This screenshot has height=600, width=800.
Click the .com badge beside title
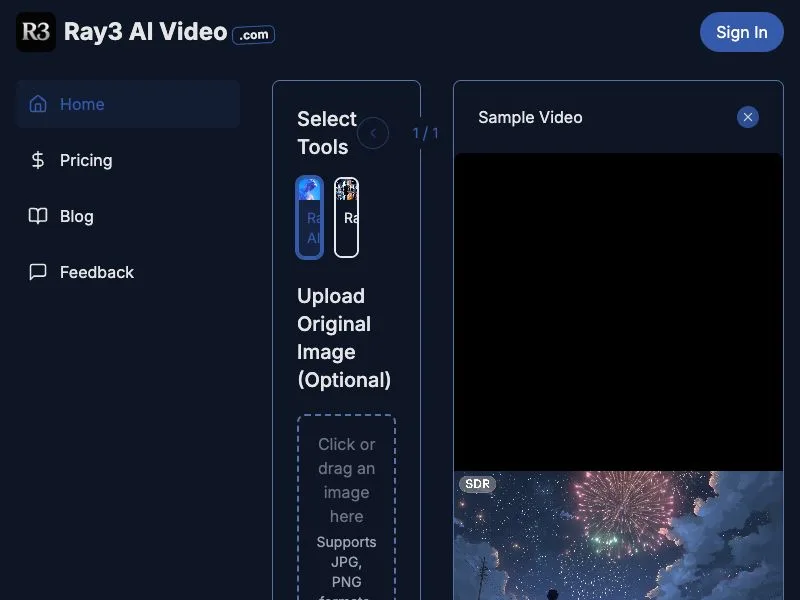(x=254, y=35)
